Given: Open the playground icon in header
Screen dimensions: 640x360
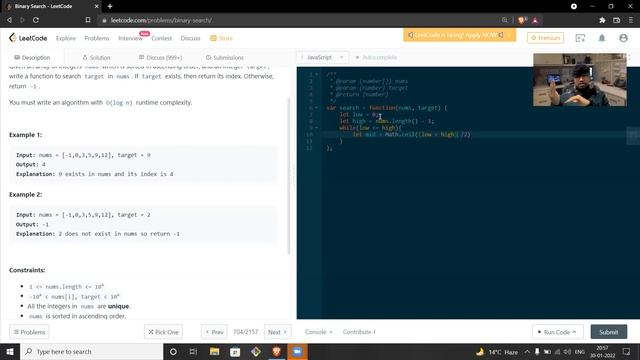Looking at the screenshot, I should point(580,38).
